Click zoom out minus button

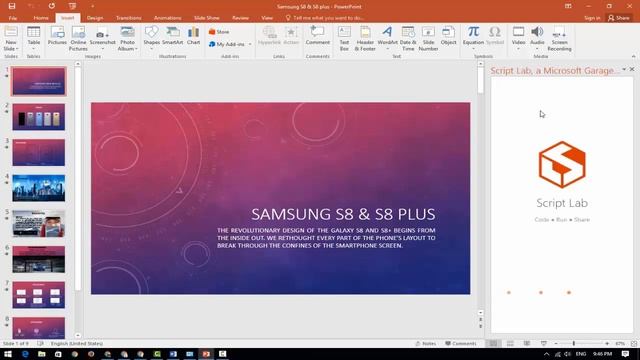556,344
